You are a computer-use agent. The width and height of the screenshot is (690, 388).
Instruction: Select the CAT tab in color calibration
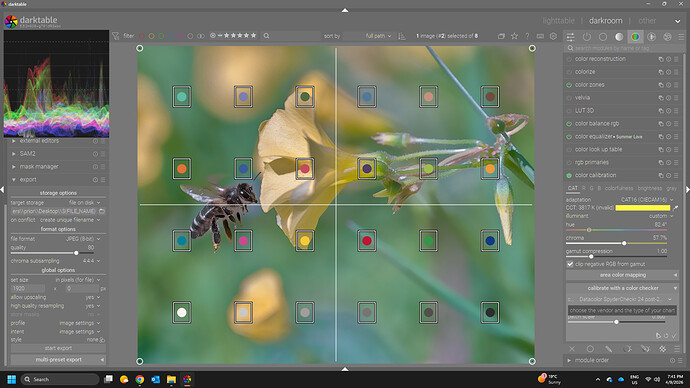click(572, 188)
